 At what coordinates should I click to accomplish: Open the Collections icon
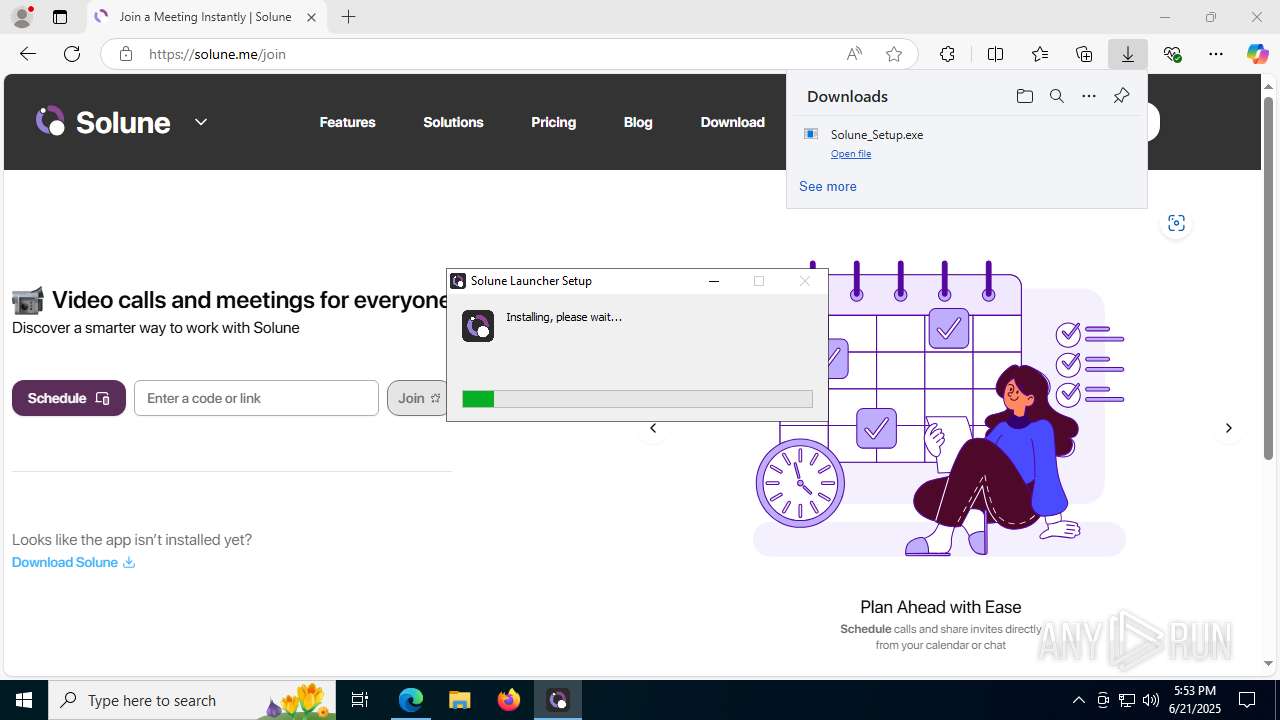coord(1084,54)
